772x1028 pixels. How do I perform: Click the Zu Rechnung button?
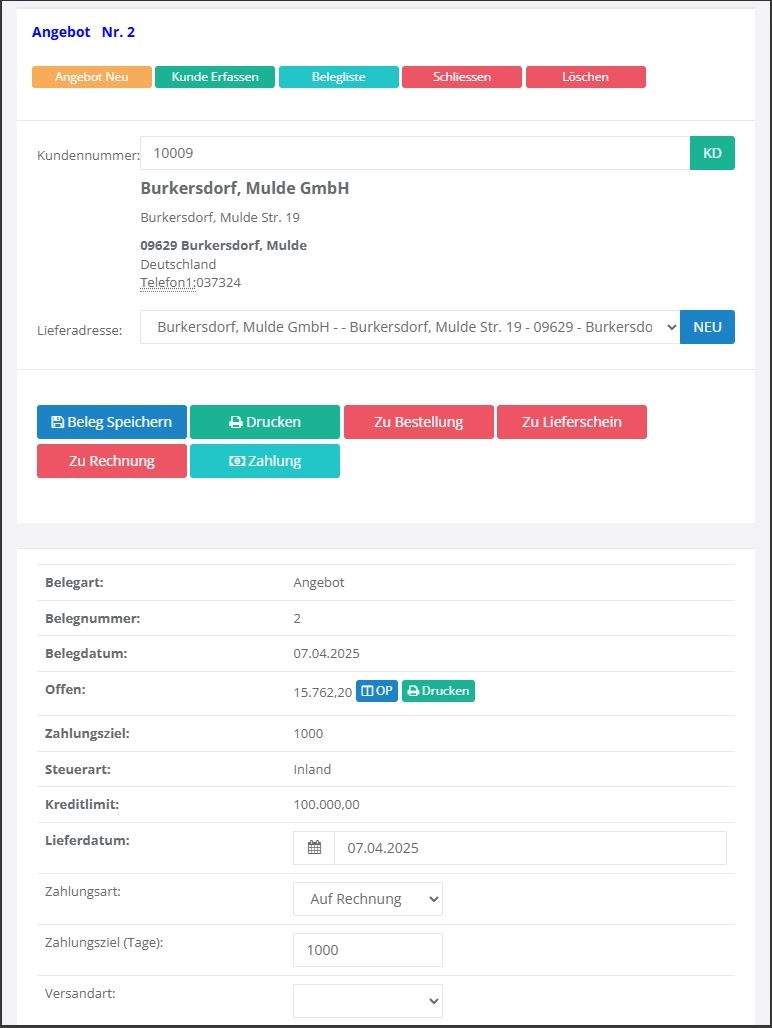112,461
